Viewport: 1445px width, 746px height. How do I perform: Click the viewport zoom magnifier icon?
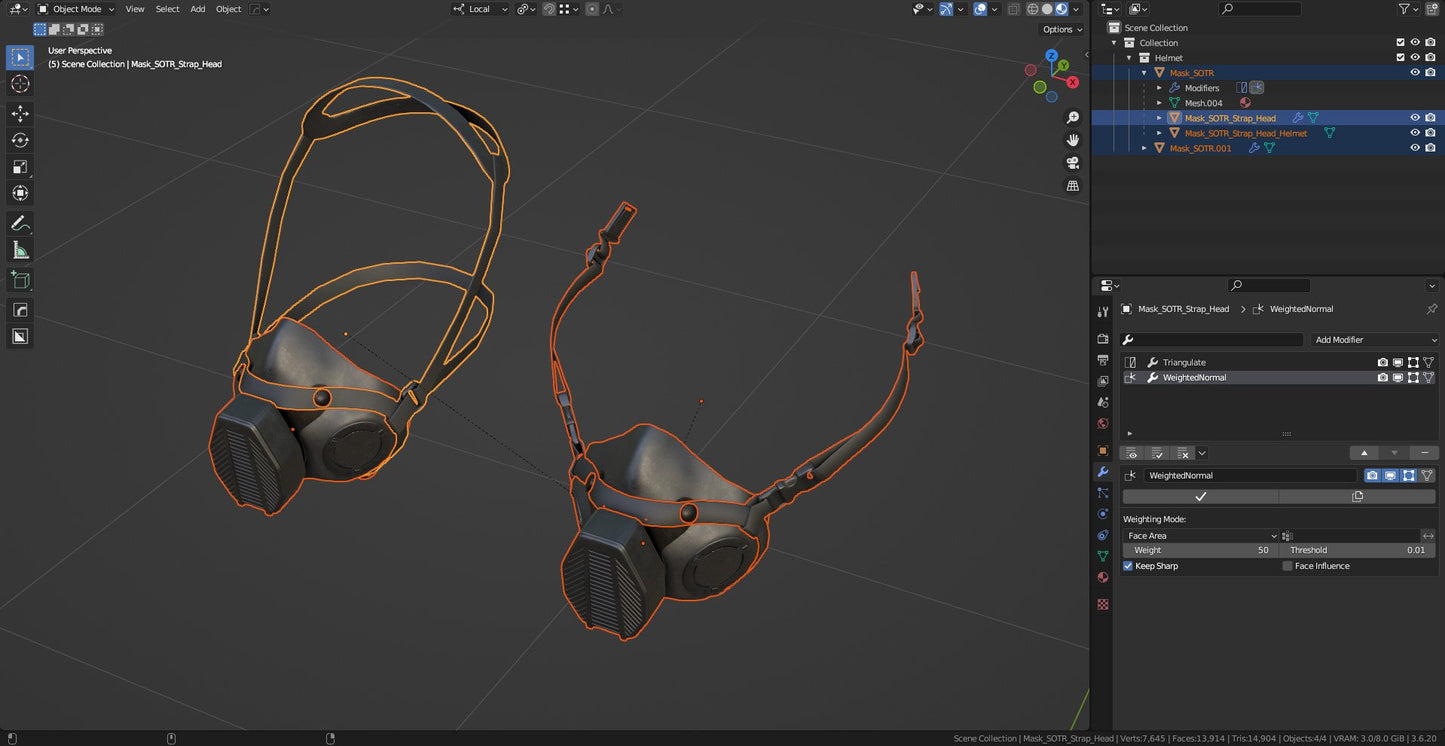1073,117
